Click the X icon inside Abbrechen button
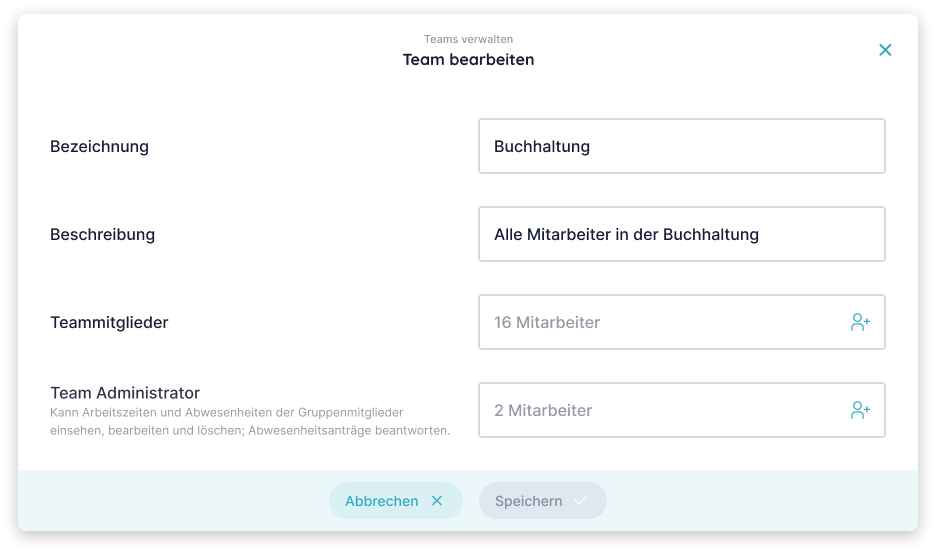The image size is (936, 553). [436, 501]
